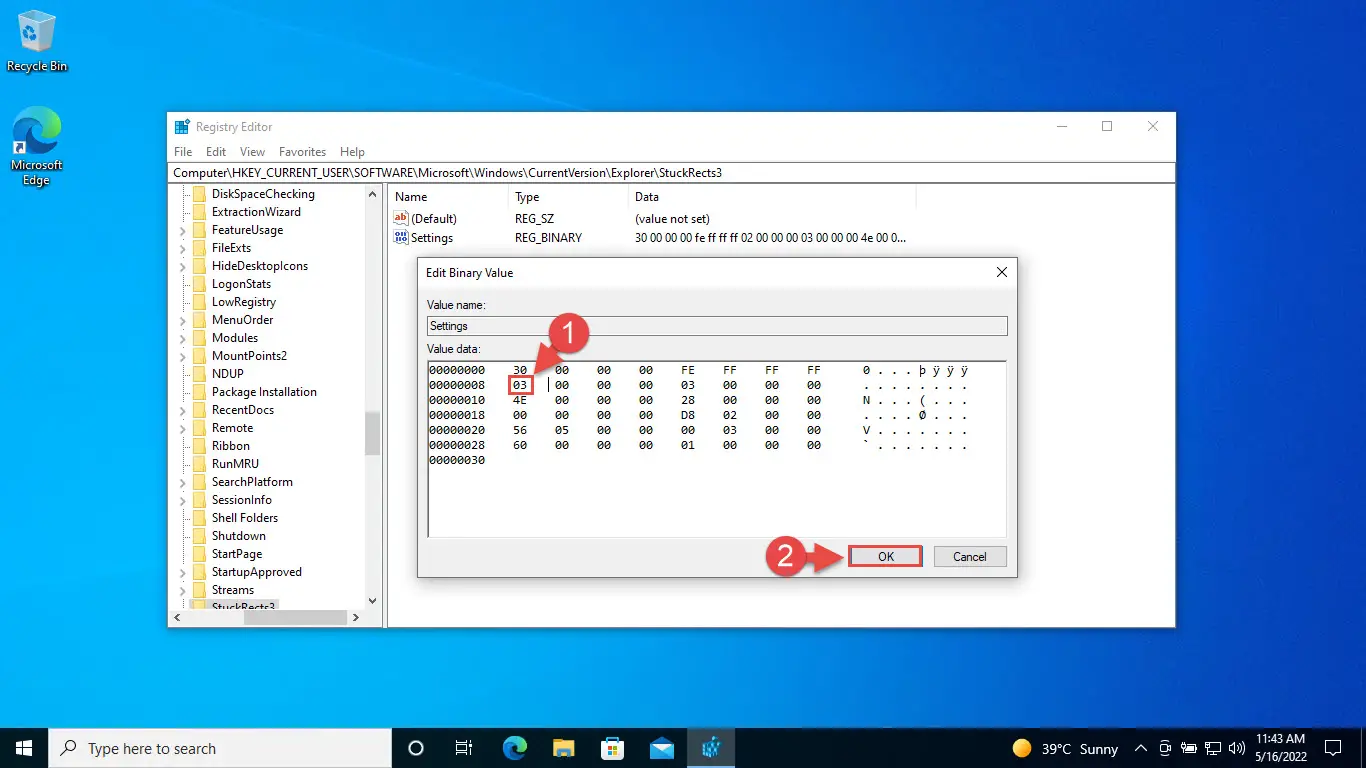The width and height of the screenshot is (1366, 768).
Task: Open the Recycle Bin desktop icon
Action: pos(37,41)
